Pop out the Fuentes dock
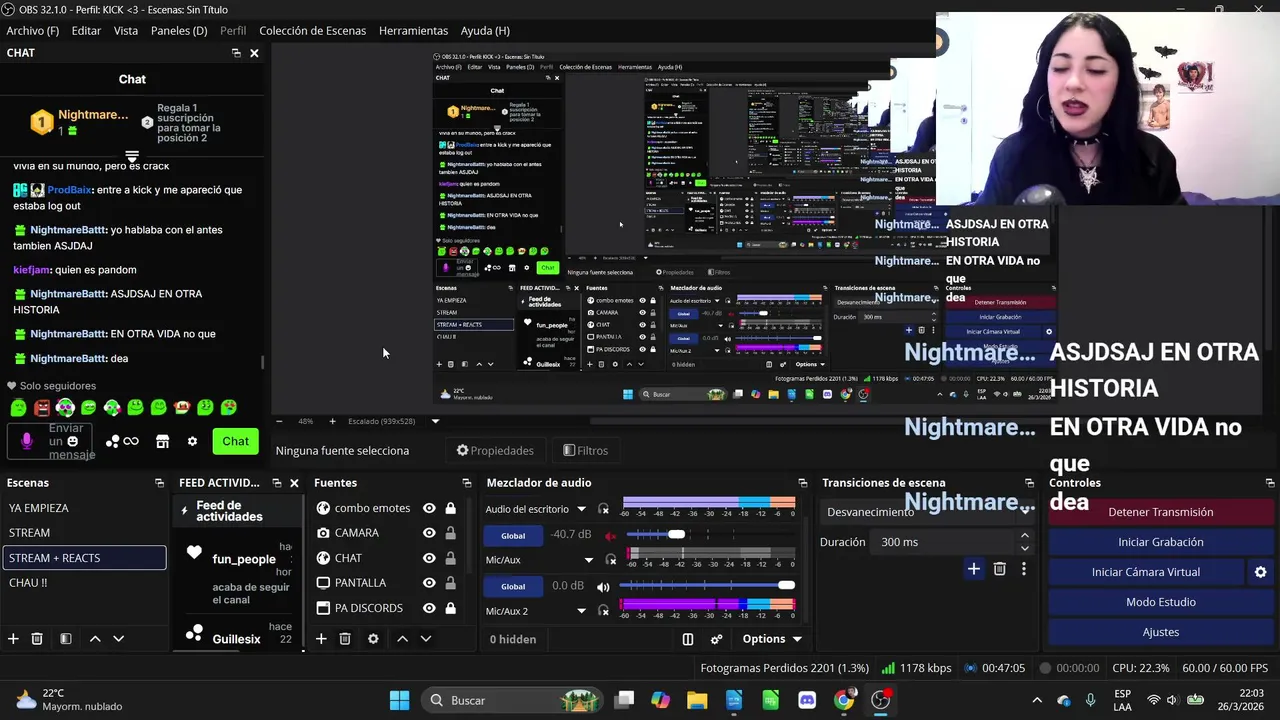The height and width of the screenshot is (720, 1280). (466, 483)
